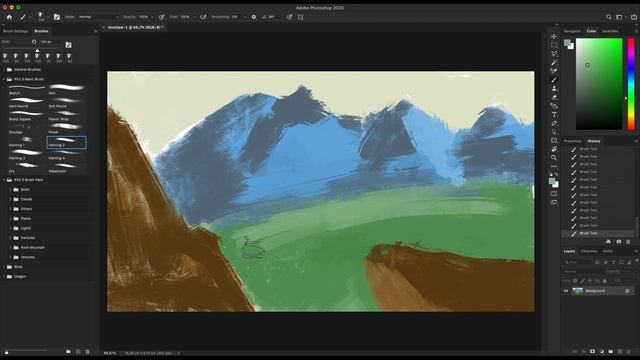Open the brush preset picker dropdown

48,17
